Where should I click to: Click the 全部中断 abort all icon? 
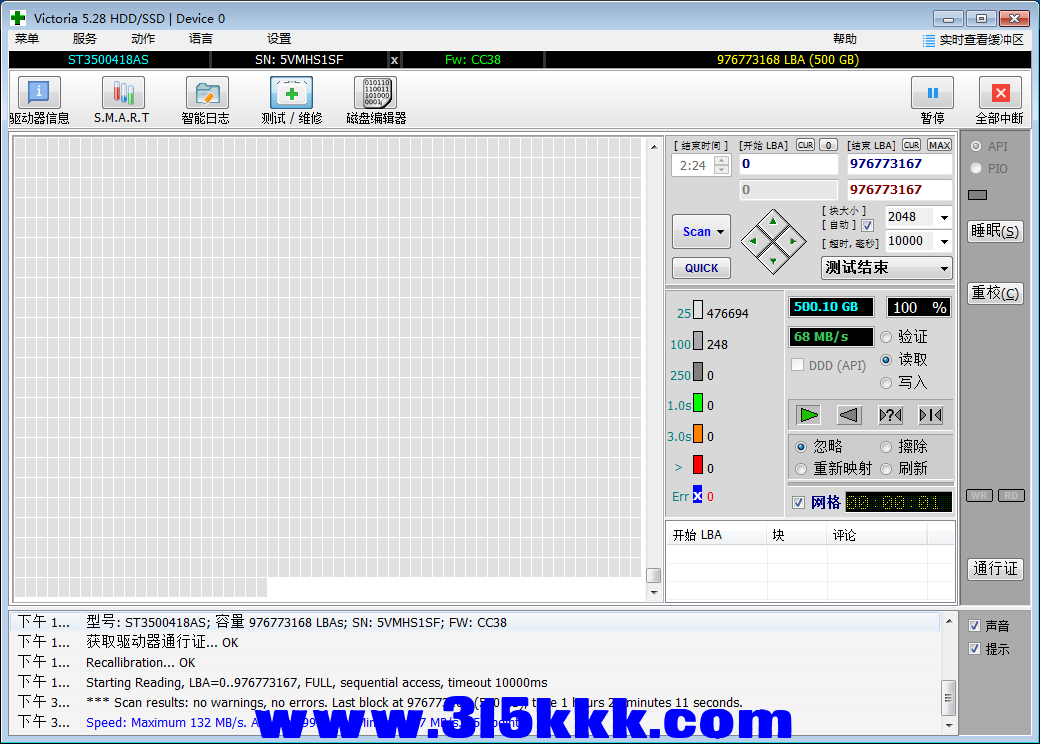point(999,94)
